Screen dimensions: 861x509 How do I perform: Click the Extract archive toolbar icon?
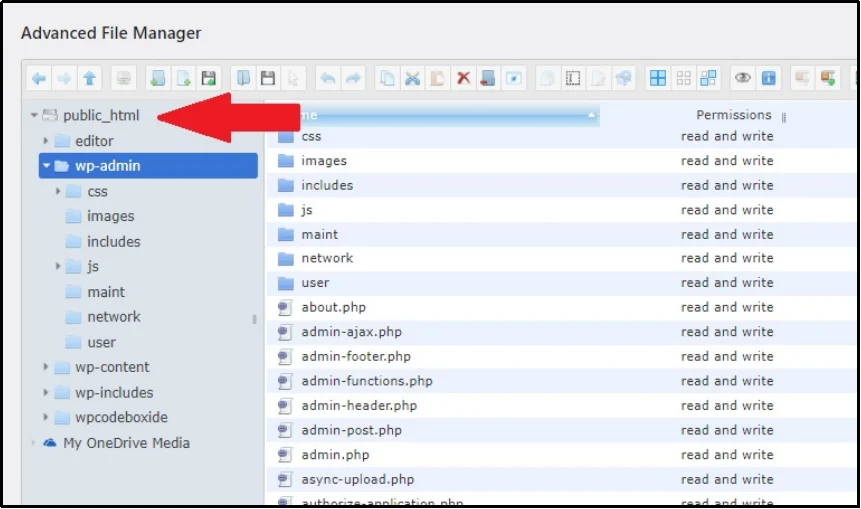point(802,79)
